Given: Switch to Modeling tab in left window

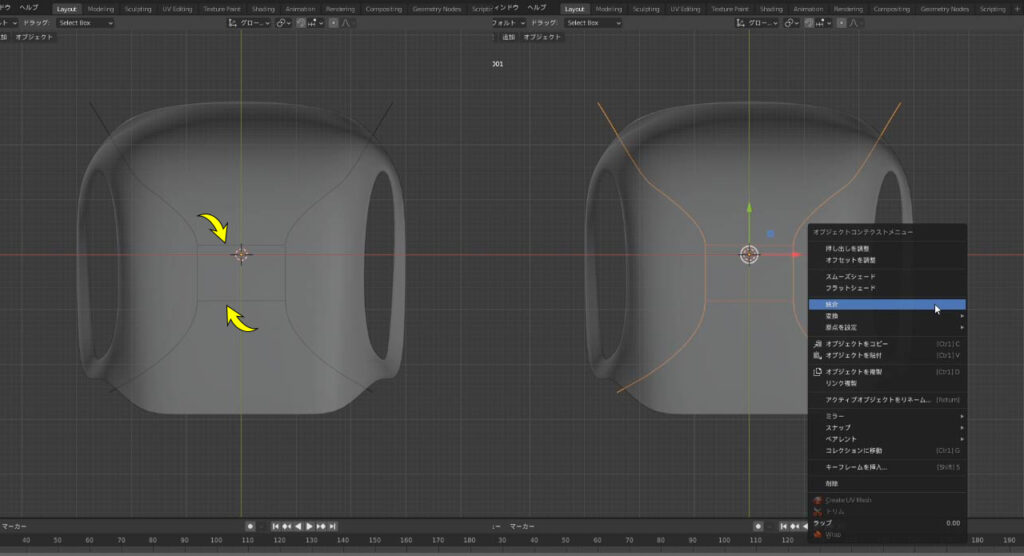Looking at the screenshot, I should (x=100, y=9).
